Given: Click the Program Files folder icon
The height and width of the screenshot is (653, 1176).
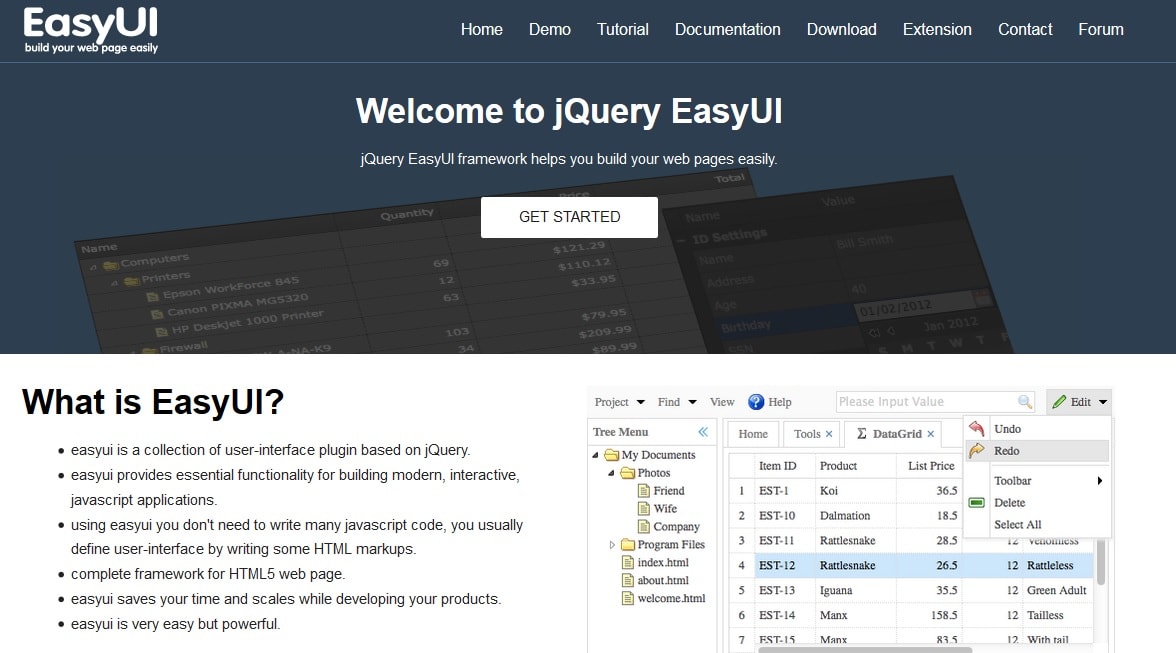Looking at the screenshot, I should 628,545.
